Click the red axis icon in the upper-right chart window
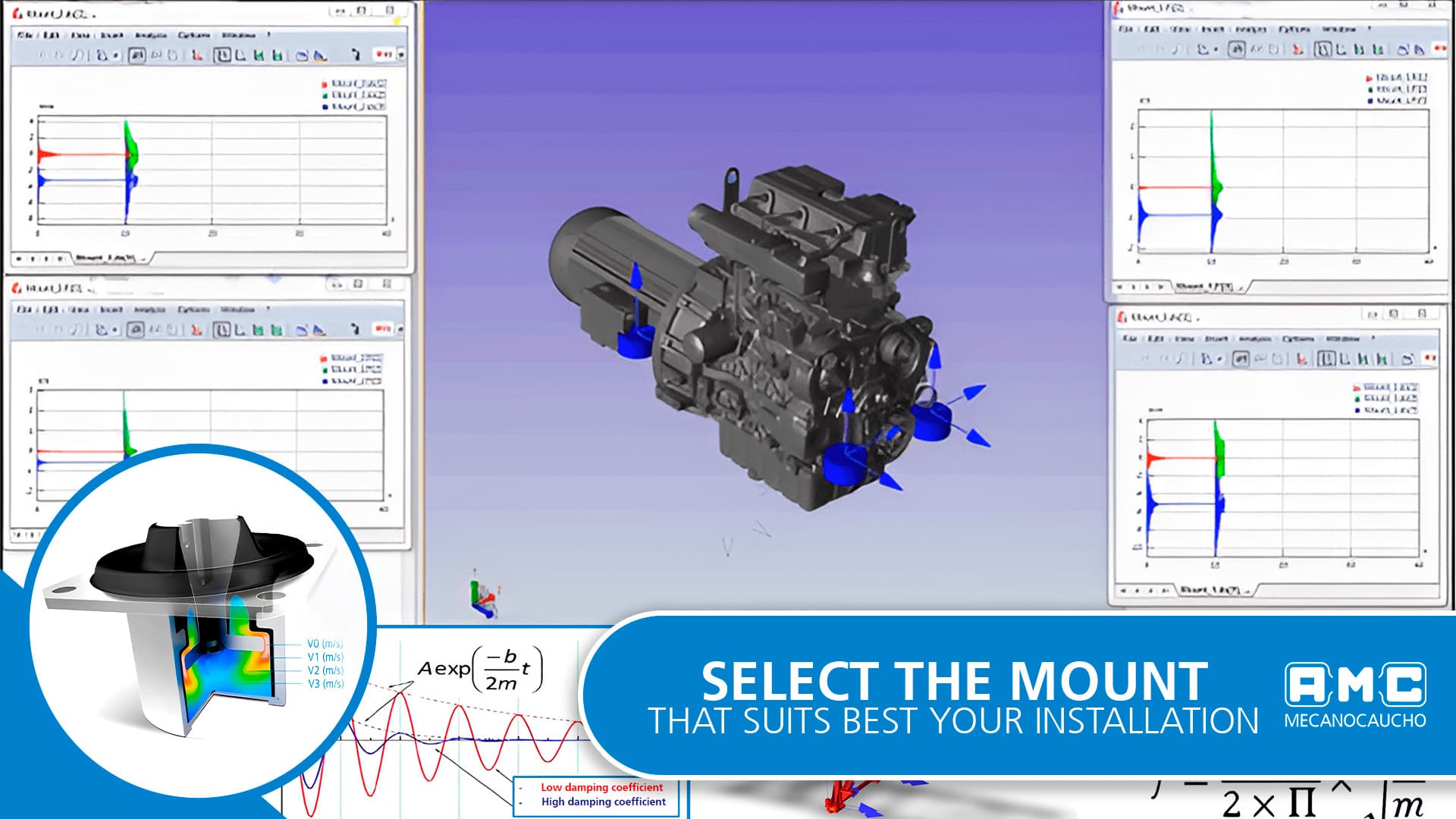 coord(1298,49)
